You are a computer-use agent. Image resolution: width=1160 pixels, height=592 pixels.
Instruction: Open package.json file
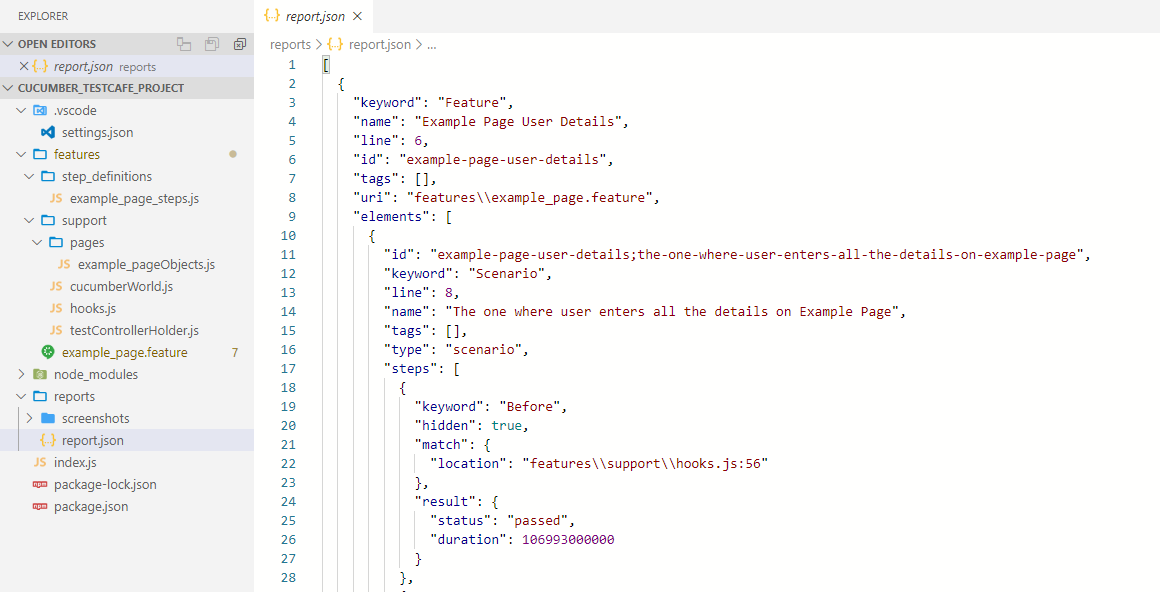pos(91,507)
